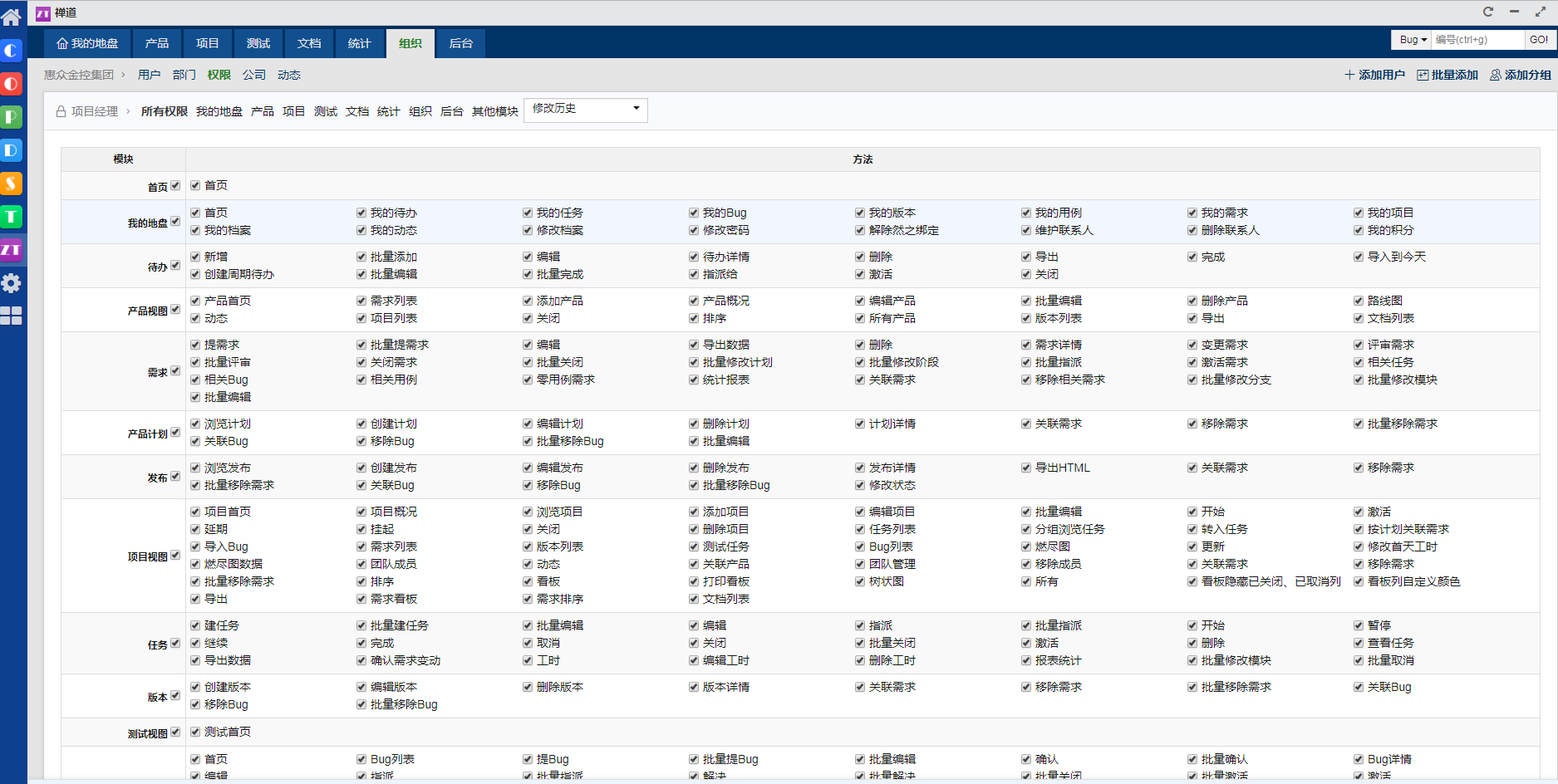1558x784 pixels.
Task: Uncheck the 导入到今天 permission
Action: coord(1359,257)
